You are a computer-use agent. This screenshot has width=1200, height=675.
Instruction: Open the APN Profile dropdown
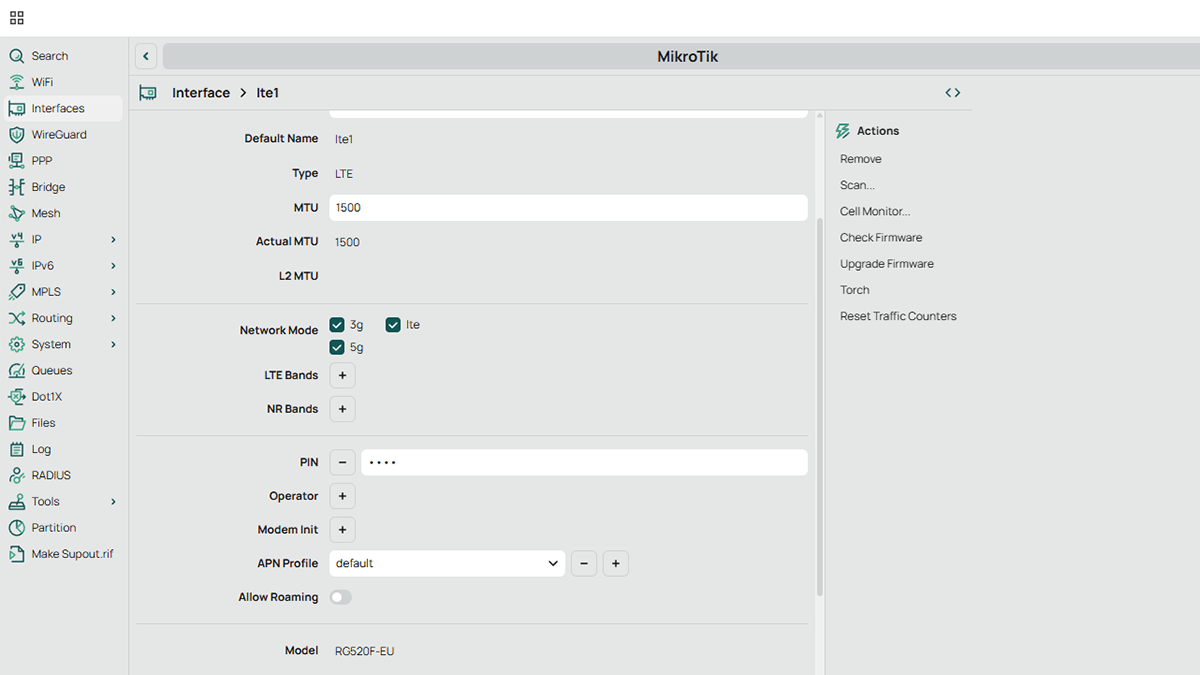click(447, 563)
